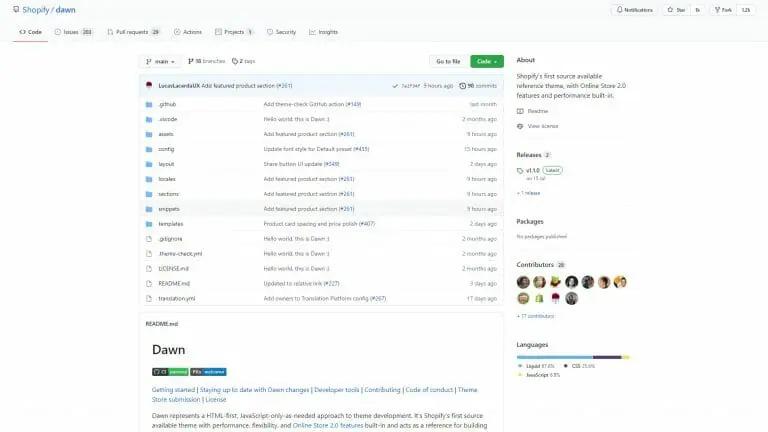Click the CI status badge in README
The image size is (768, 432).
[169, 371]
